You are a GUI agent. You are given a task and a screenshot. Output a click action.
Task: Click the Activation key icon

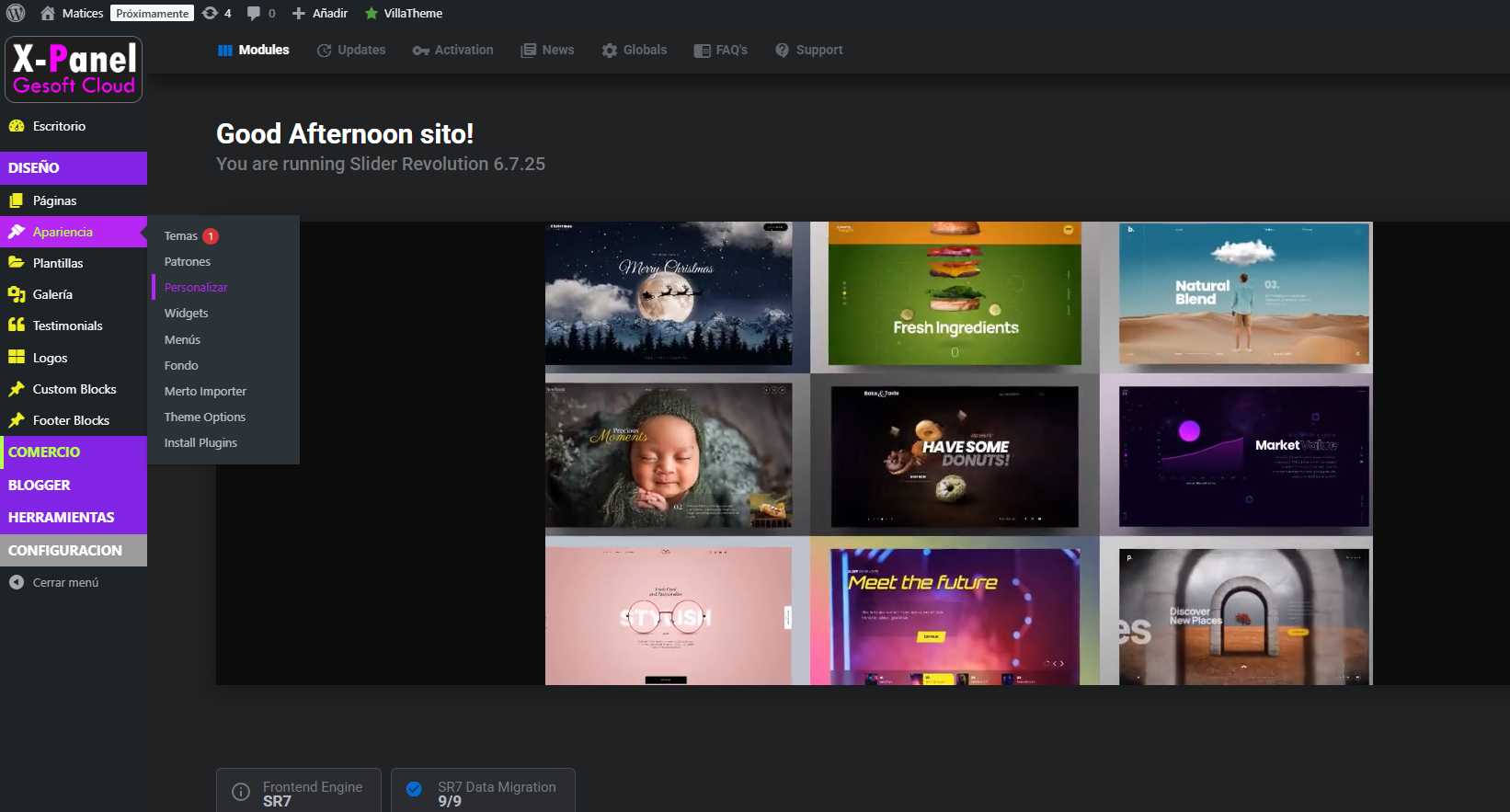click(421, 51)
